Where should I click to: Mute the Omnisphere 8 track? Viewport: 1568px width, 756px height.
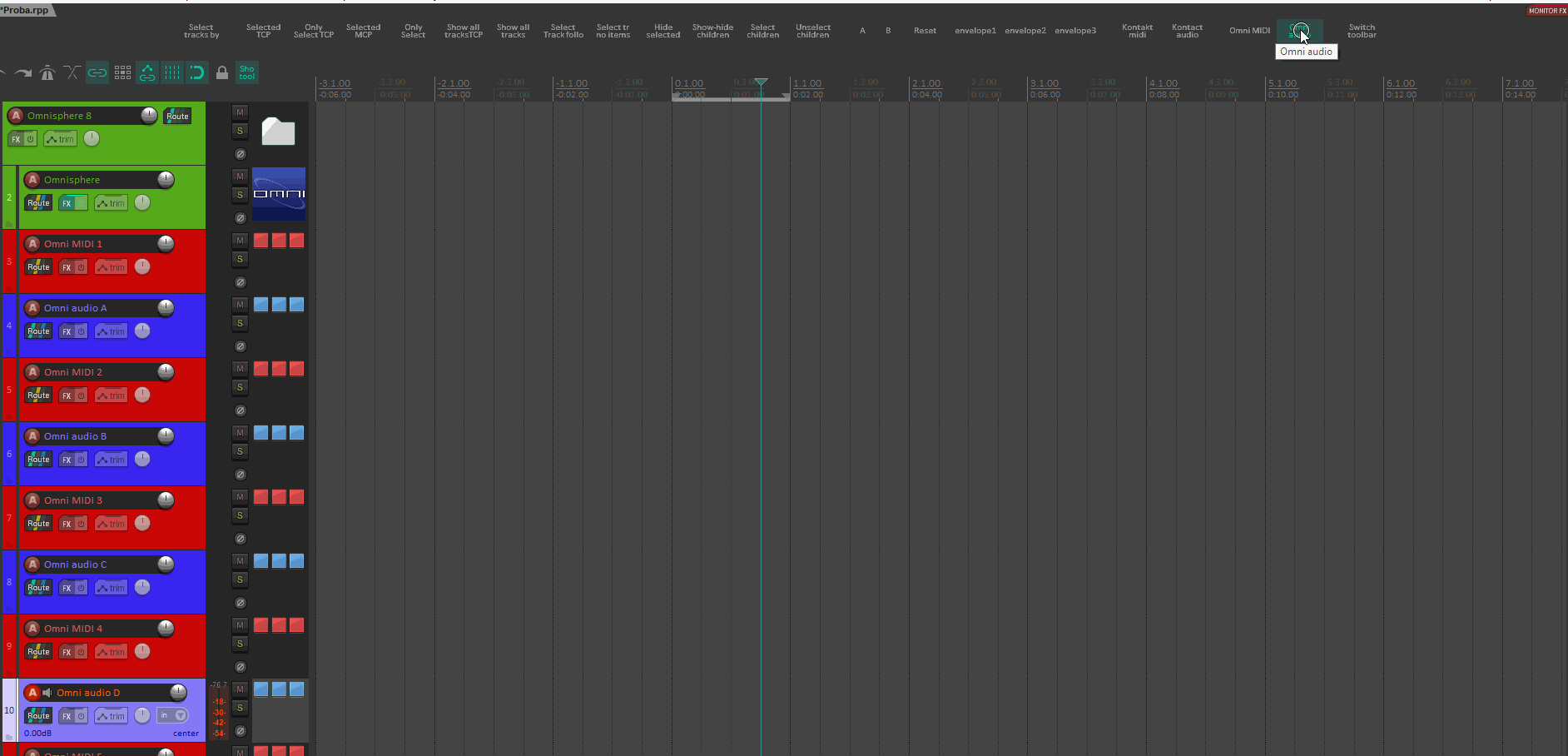coord(240,112)
